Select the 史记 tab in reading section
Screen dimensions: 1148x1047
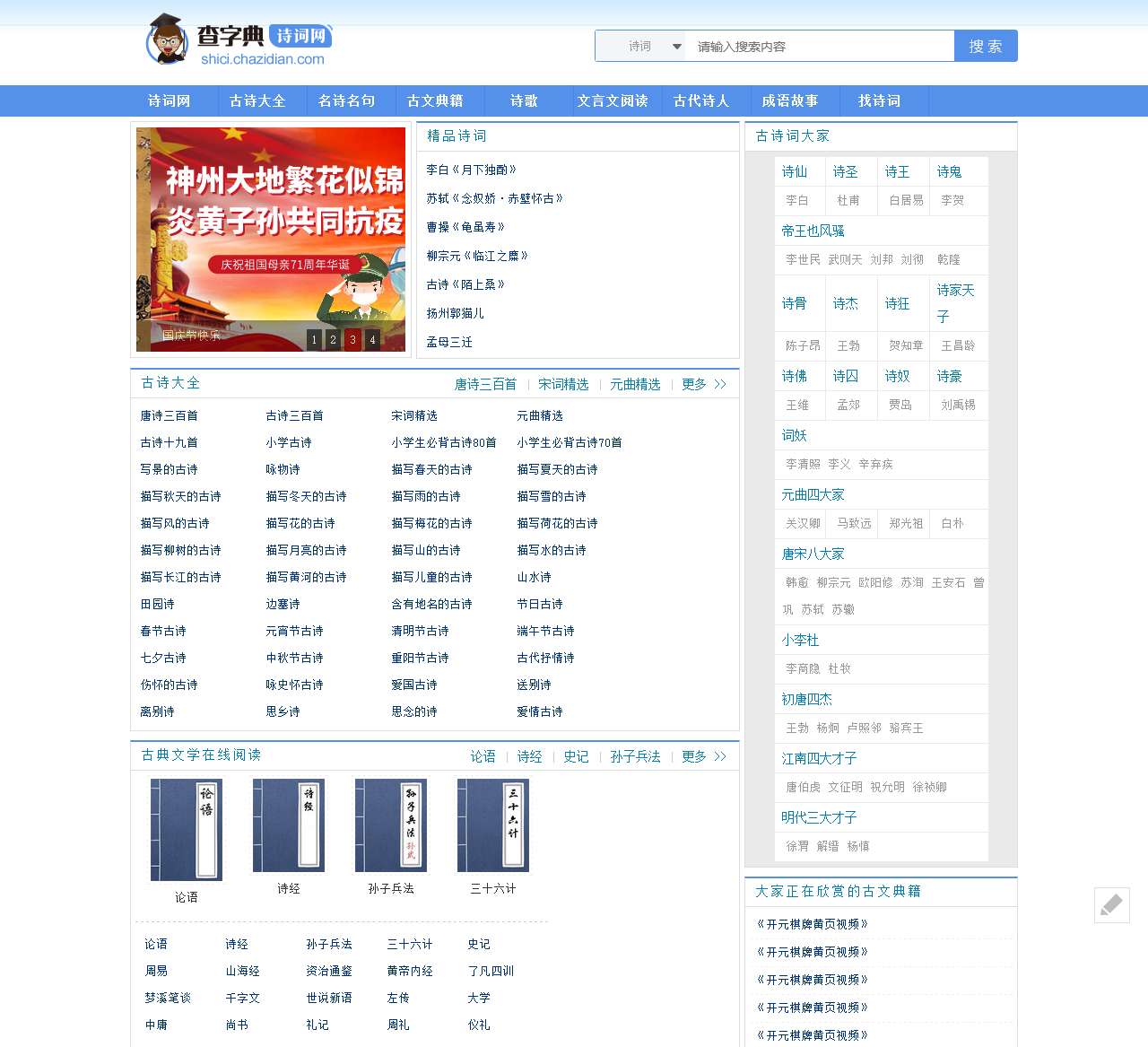click(x=576, y=756)
